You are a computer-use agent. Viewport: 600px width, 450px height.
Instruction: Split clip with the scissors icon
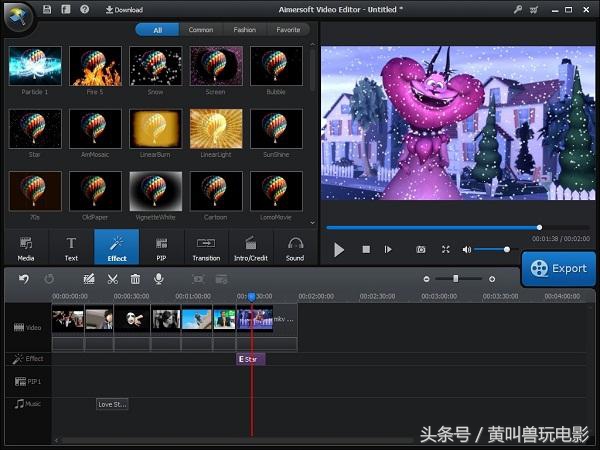click(112, 279)
